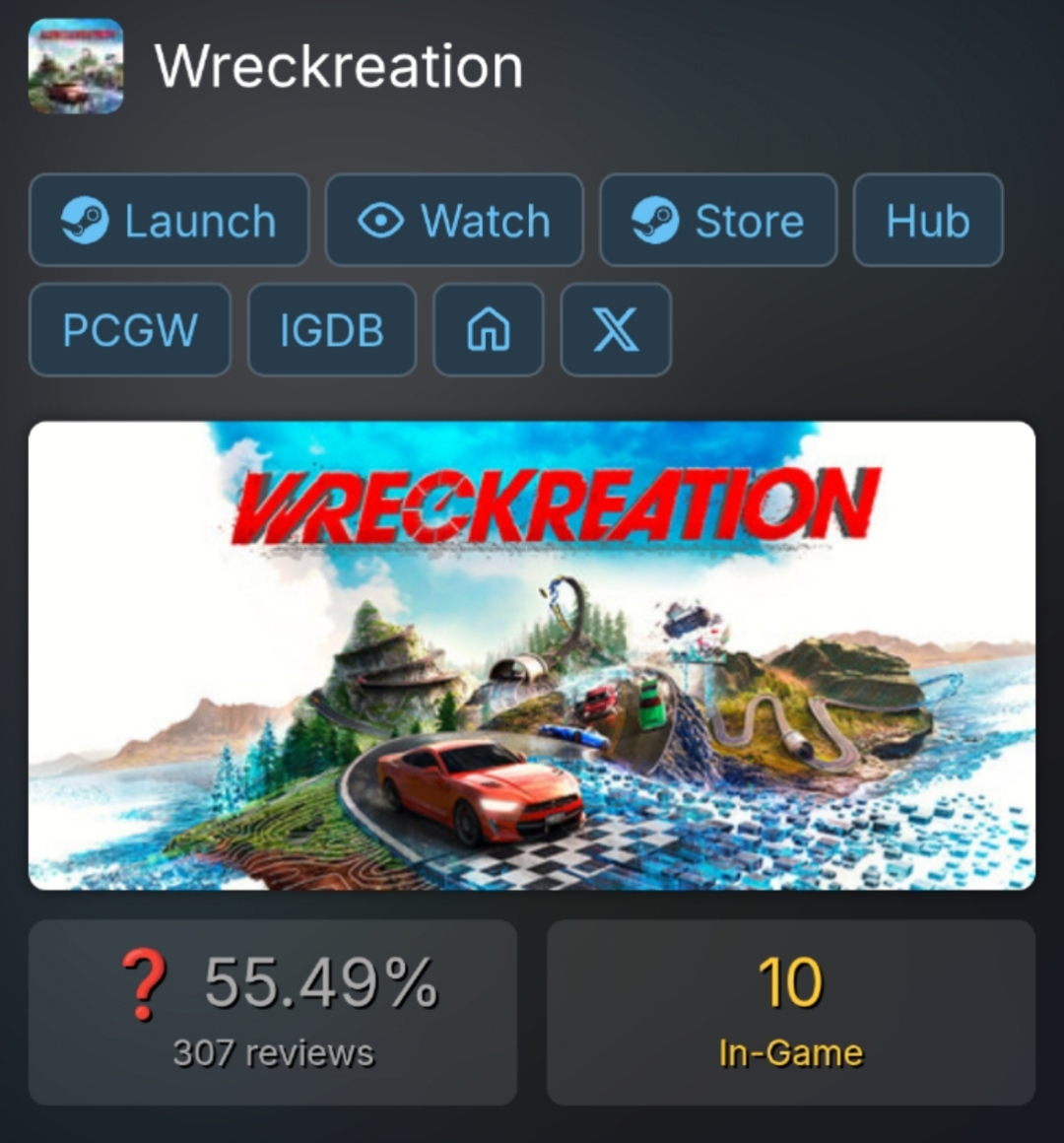This screenshot has height=1143, width=1064.
Task: Click the 55.49% review score
Action: pos(320,982)
